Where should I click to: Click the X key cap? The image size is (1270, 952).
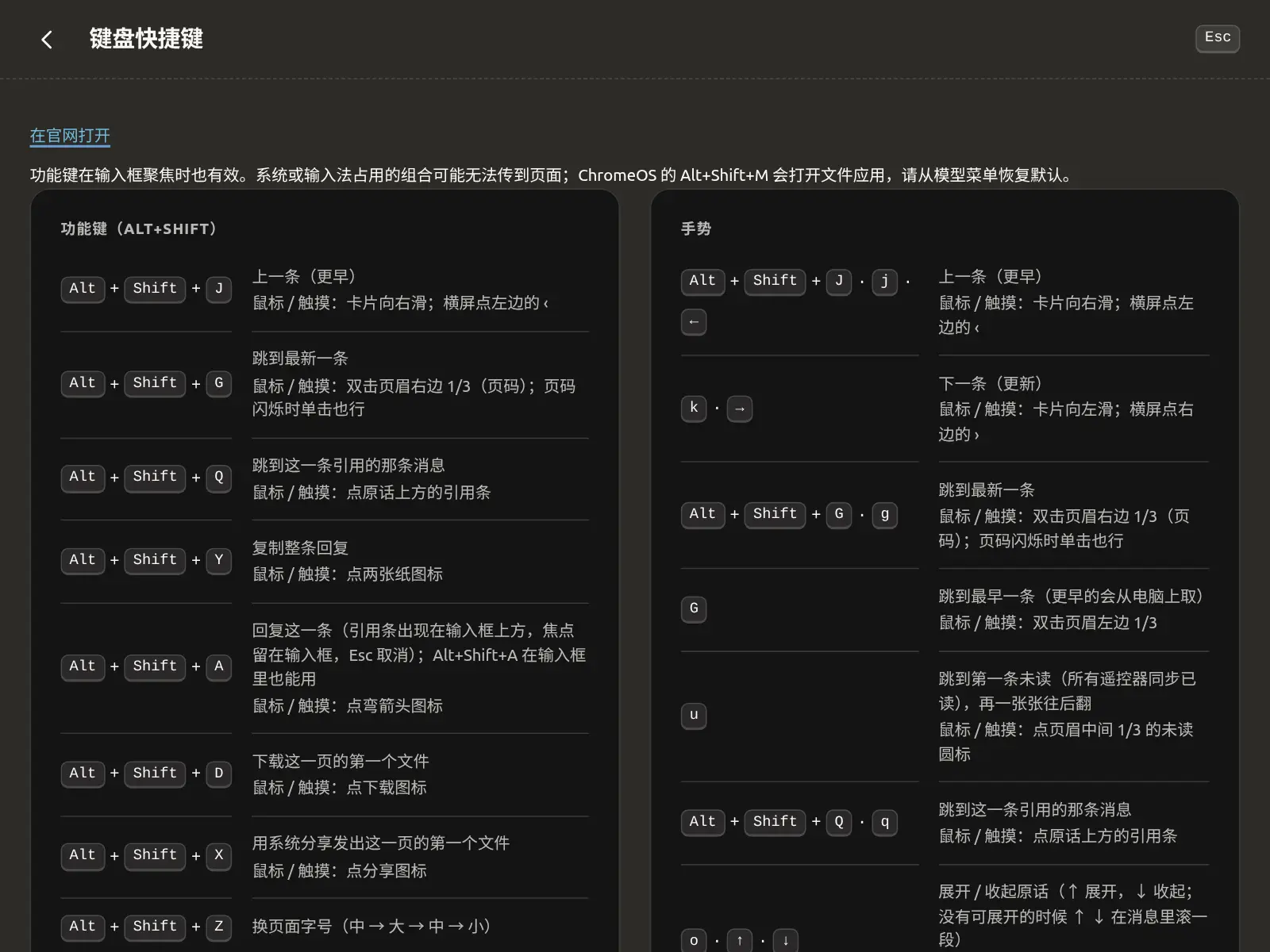pos(219,855)
